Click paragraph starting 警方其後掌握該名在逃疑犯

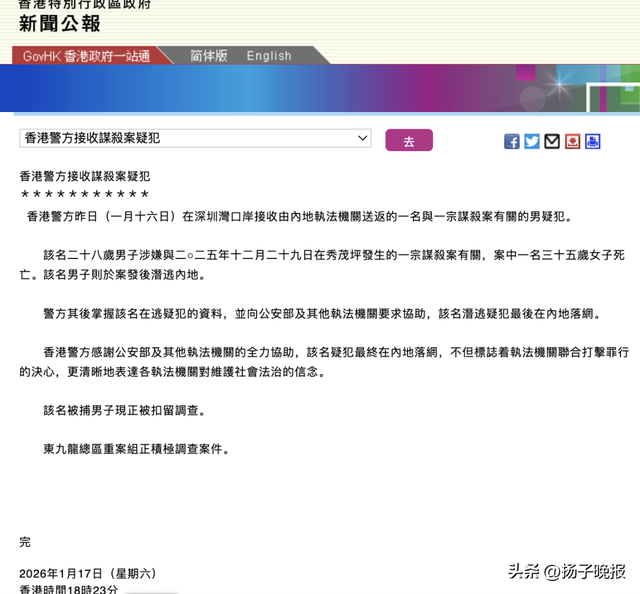coord(322,313)
